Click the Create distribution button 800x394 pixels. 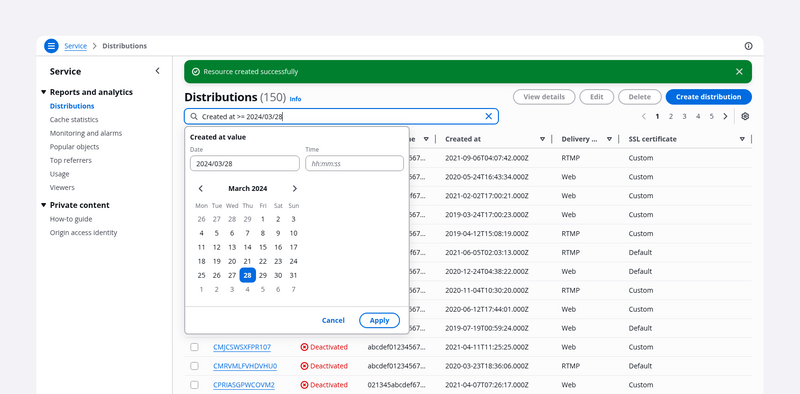708,97
